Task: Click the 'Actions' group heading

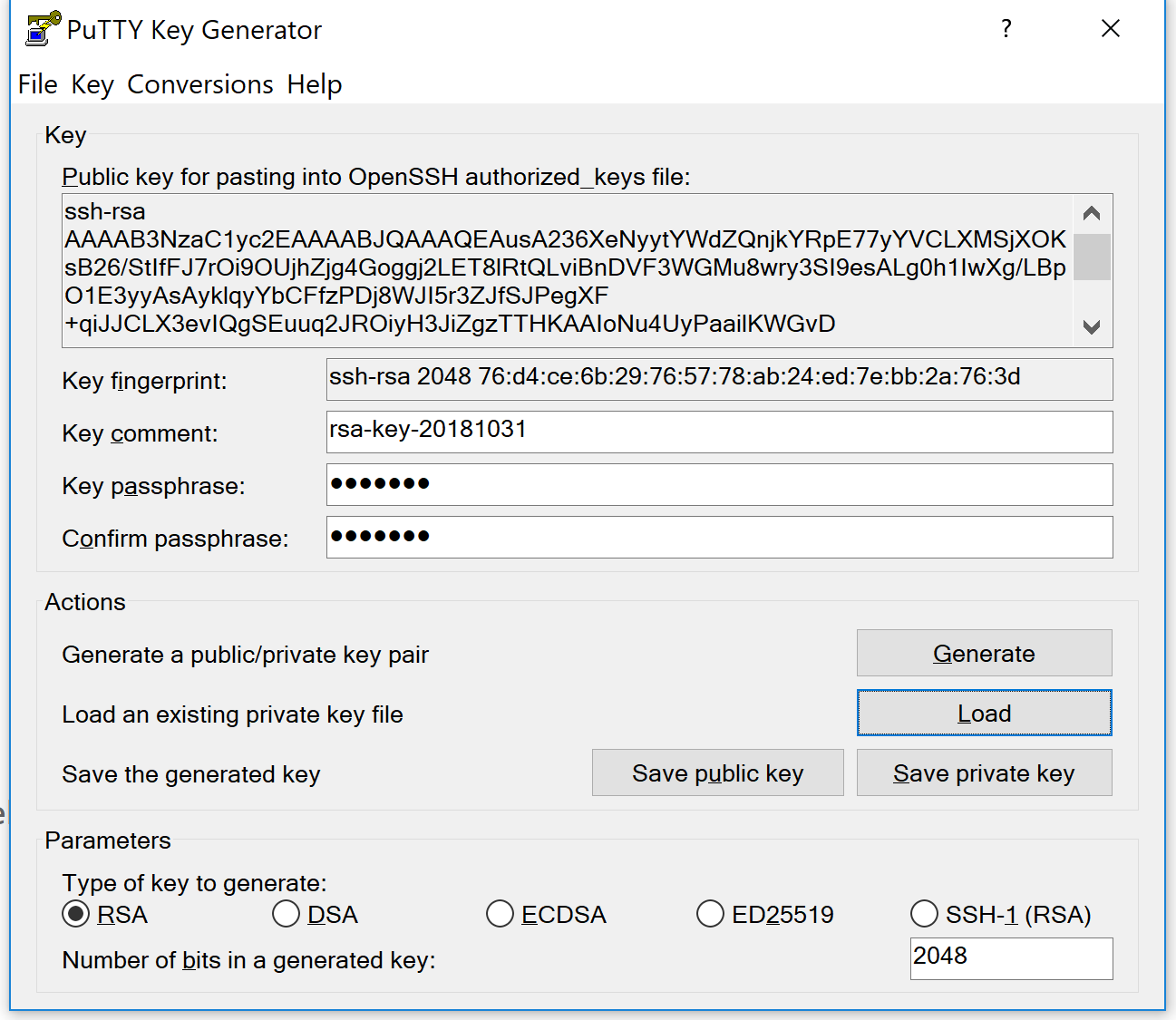Action: pos(85,602)
